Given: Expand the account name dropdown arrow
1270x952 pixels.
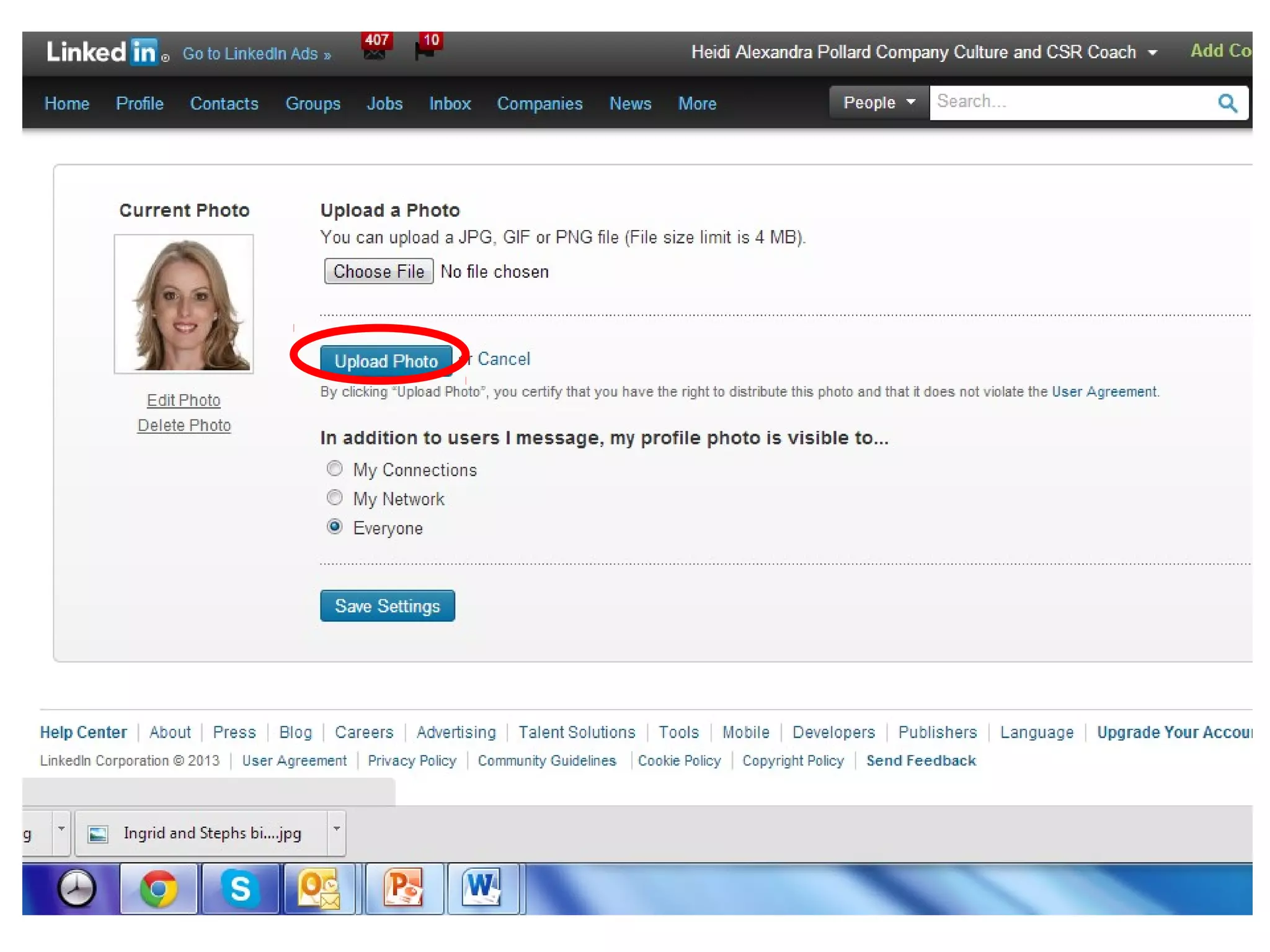Looking at the screenshot, I should (x=1153, y=53).
